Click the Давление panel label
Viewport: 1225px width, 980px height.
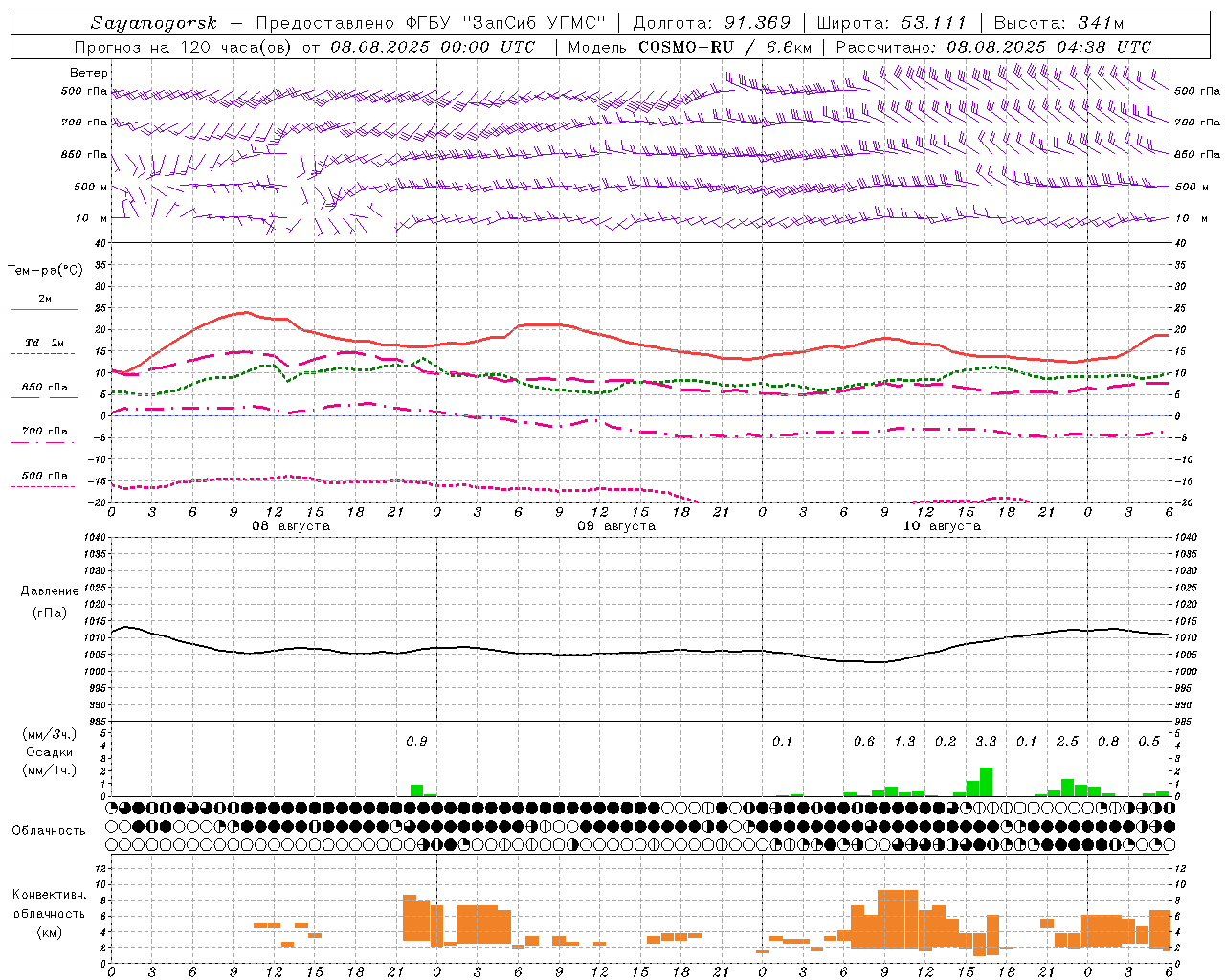pos(50,590)
